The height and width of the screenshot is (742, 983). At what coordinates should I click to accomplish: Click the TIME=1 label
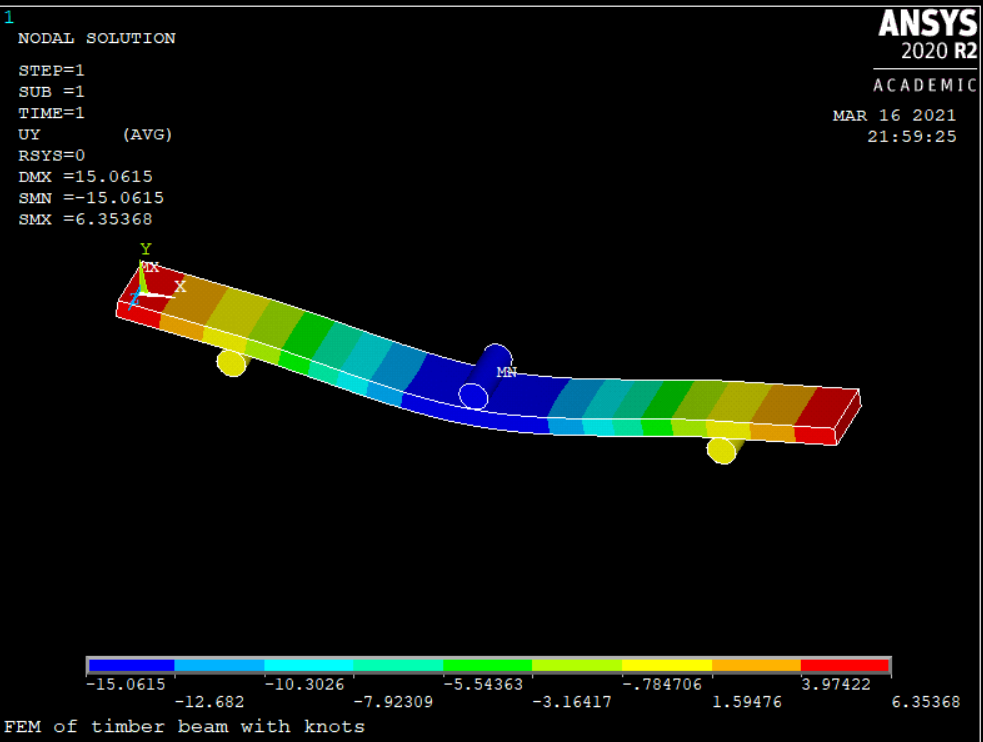(51, 113)
